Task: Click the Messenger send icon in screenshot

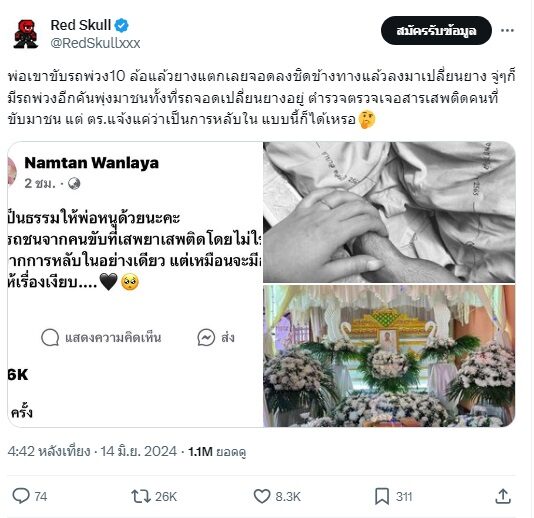Action: [x=206, y=338]
